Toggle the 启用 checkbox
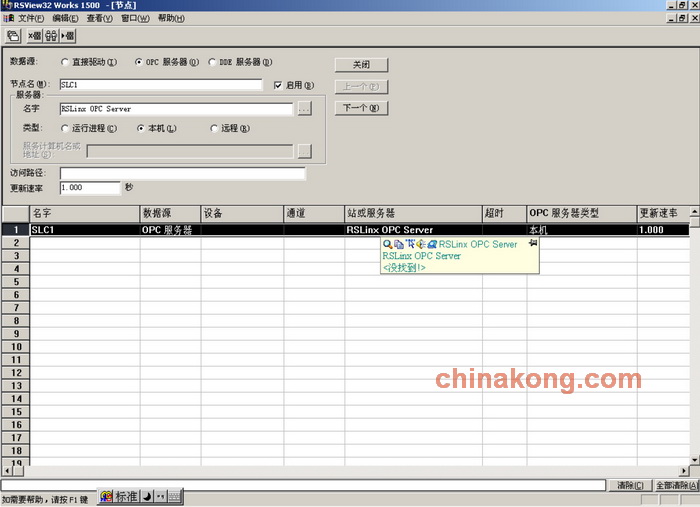The image size is (700, 507). click(278, 85)
